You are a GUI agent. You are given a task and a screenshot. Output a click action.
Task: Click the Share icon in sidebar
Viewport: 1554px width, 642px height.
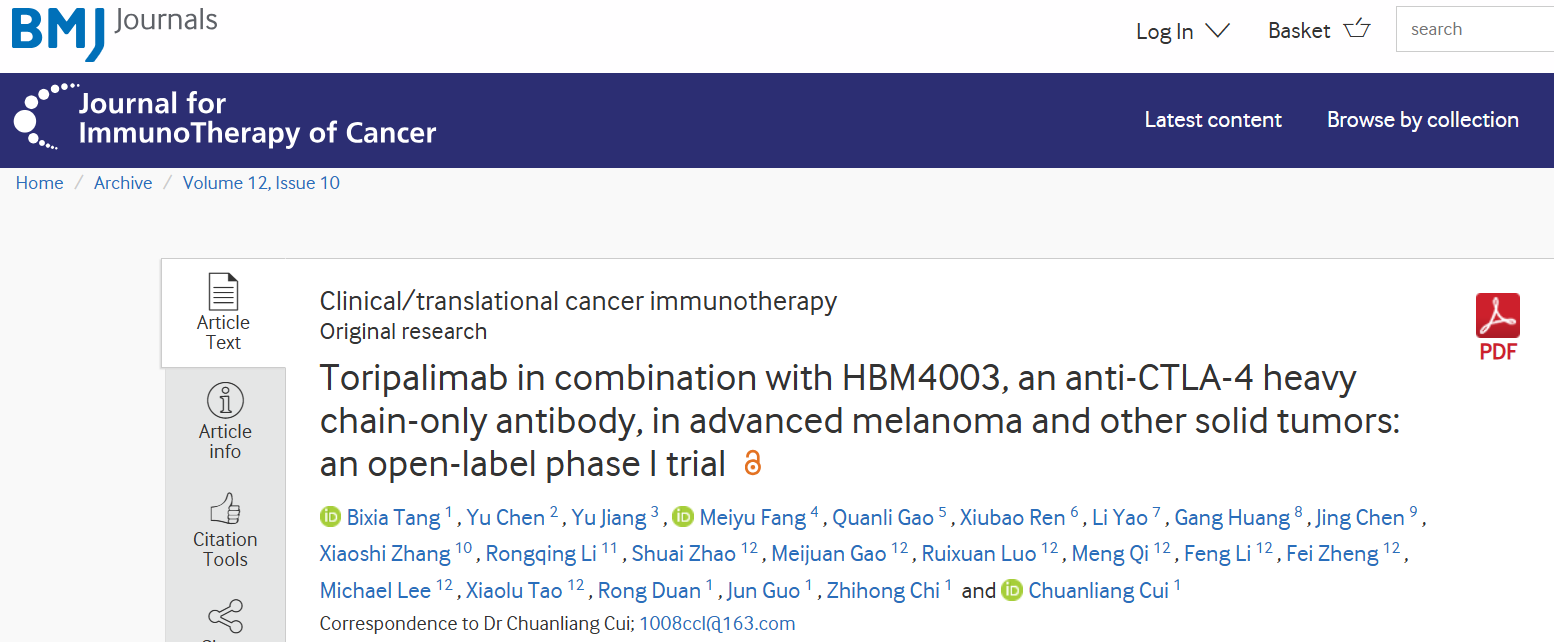pos(225,616)
